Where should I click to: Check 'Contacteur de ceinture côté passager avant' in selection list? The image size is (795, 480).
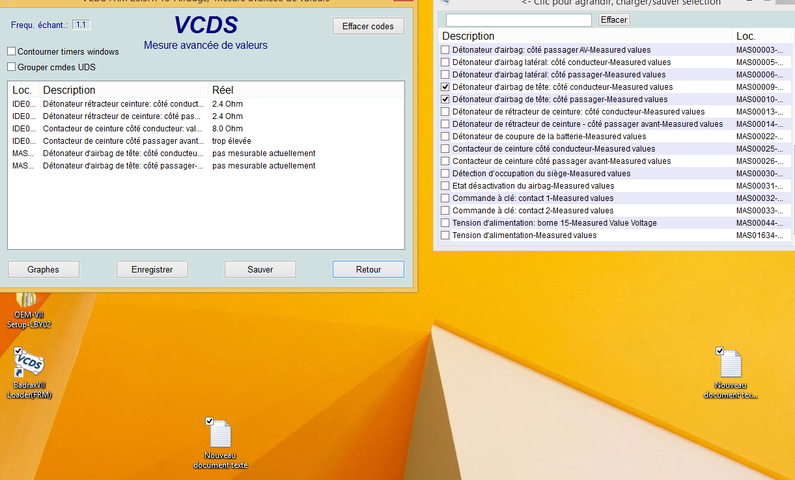[445, 161]
